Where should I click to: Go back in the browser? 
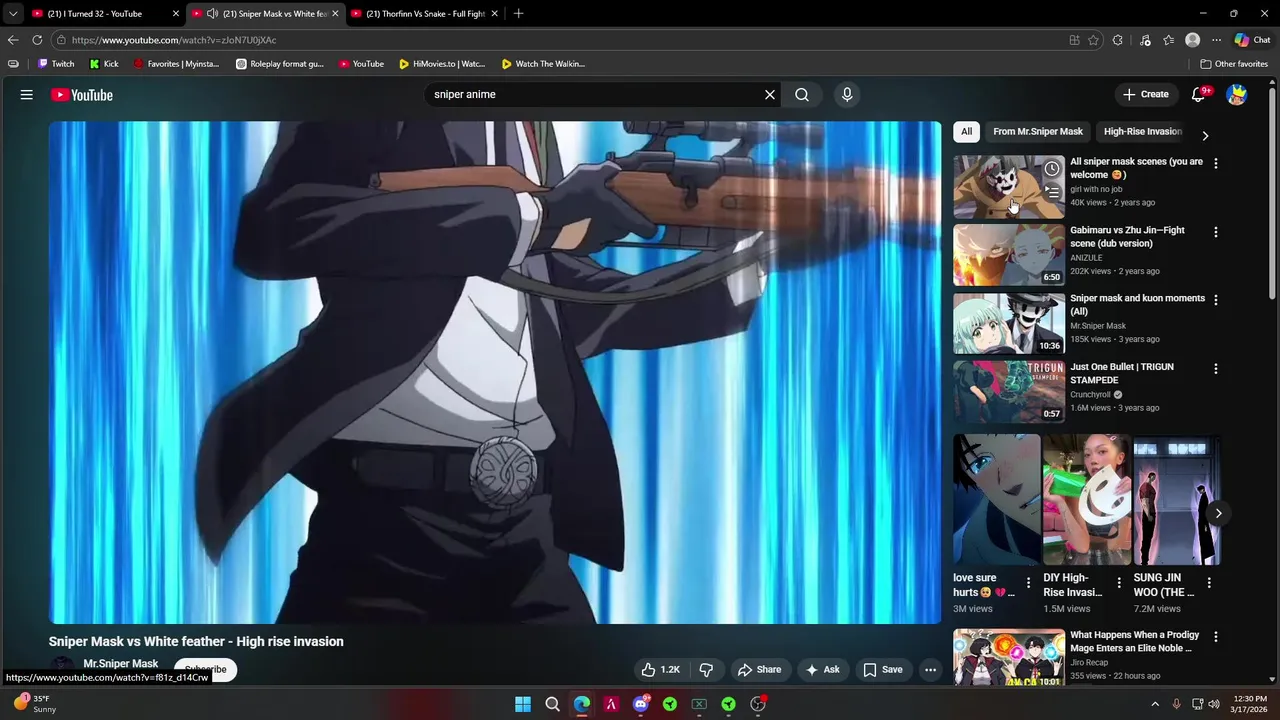(x=12, y=40)
